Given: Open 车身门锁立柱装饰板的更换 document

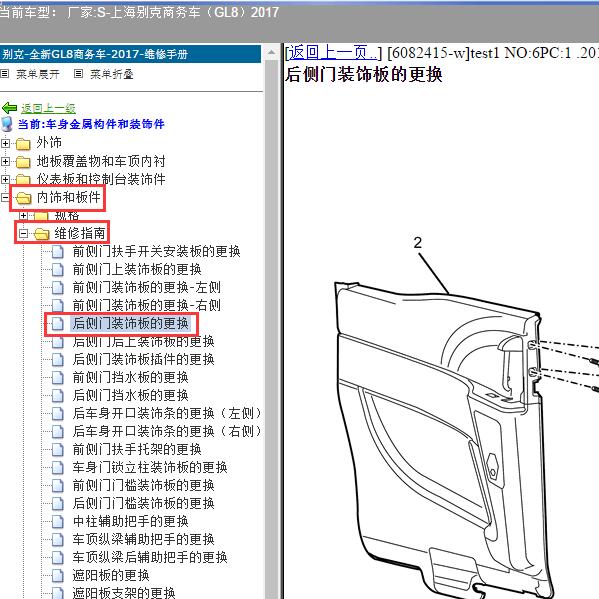Looking at the screenshot, I should point(150,467).
